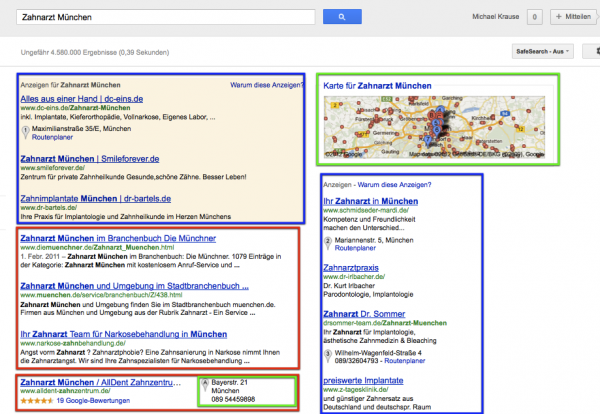Click Warum diese Anzeigen link in top ads
This screenshot has width=600, height=414.
click(x=266, y=85)
